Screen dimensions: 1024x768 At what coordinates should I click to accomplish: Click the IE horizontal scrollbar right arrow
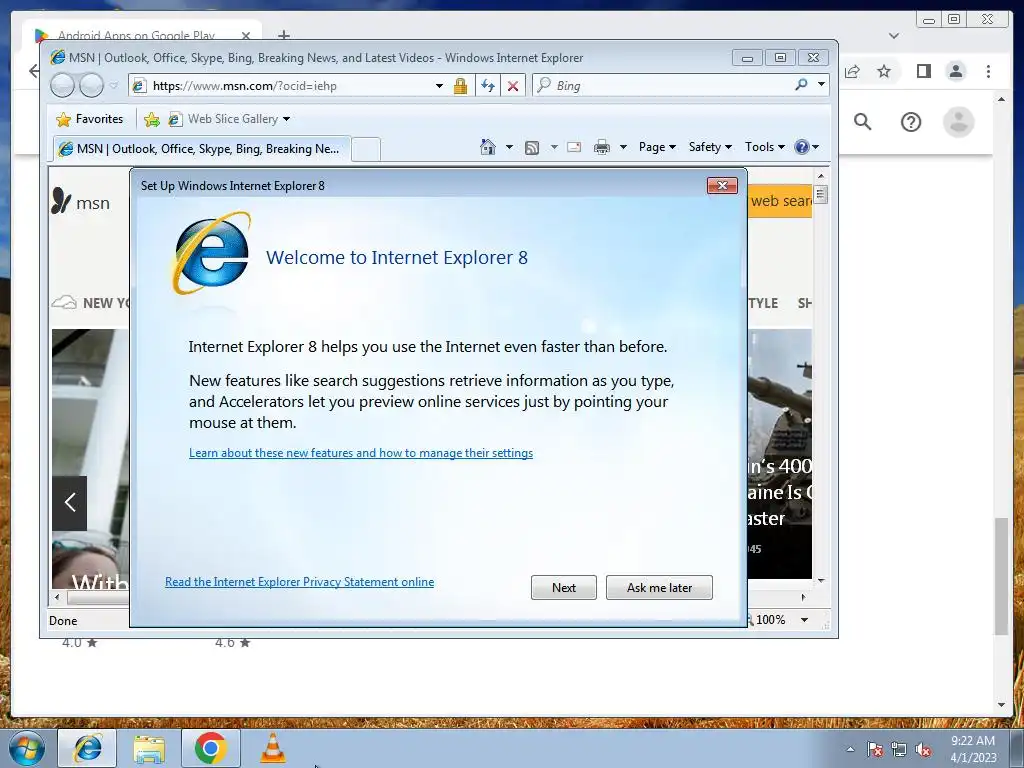803,597
